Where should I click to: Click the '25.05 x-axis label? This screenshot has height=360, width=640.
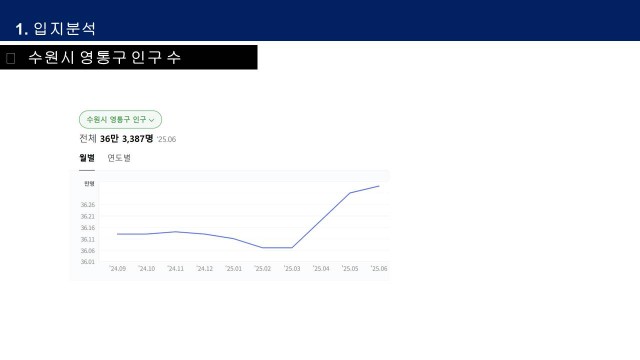(350, 269)
